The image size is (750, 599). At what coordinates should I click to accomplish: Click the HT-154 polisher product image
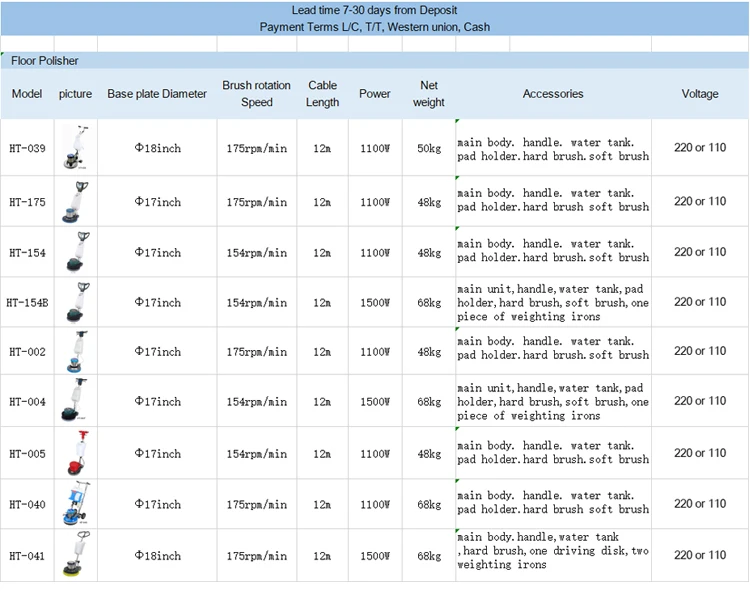75,252
